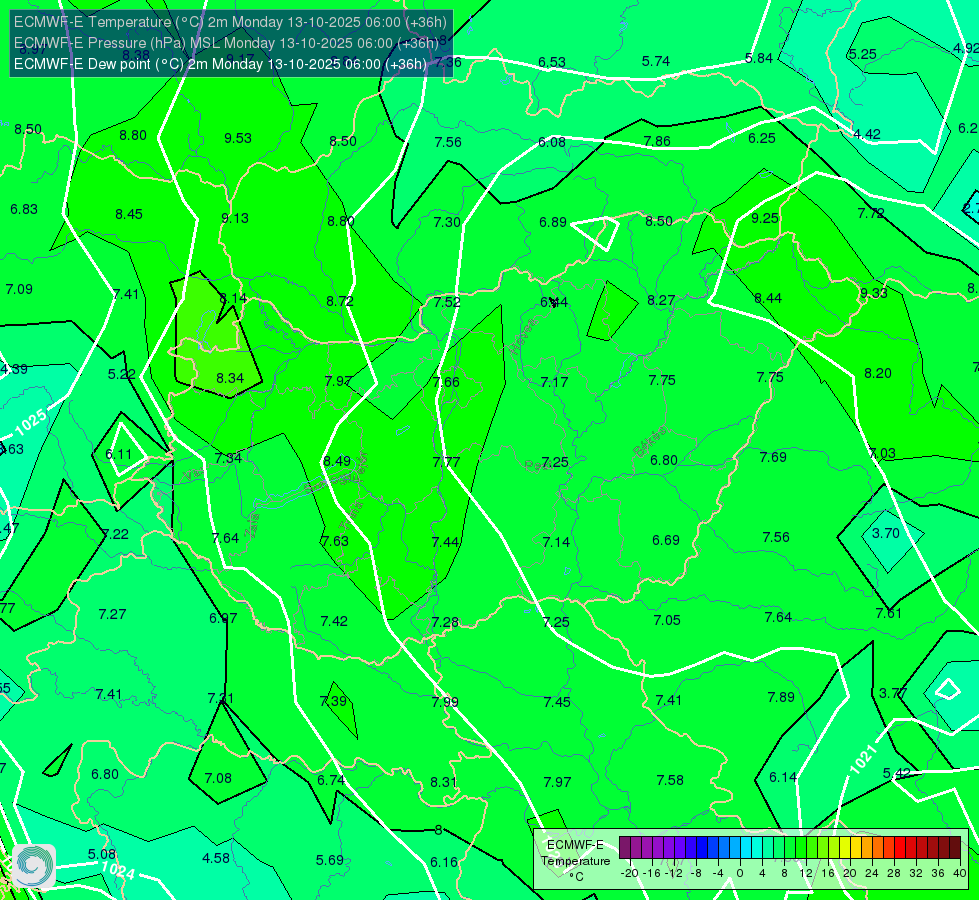
Task: Click the 9.33 dew point value
Action: pyautogui.click(x=873, y=293)
